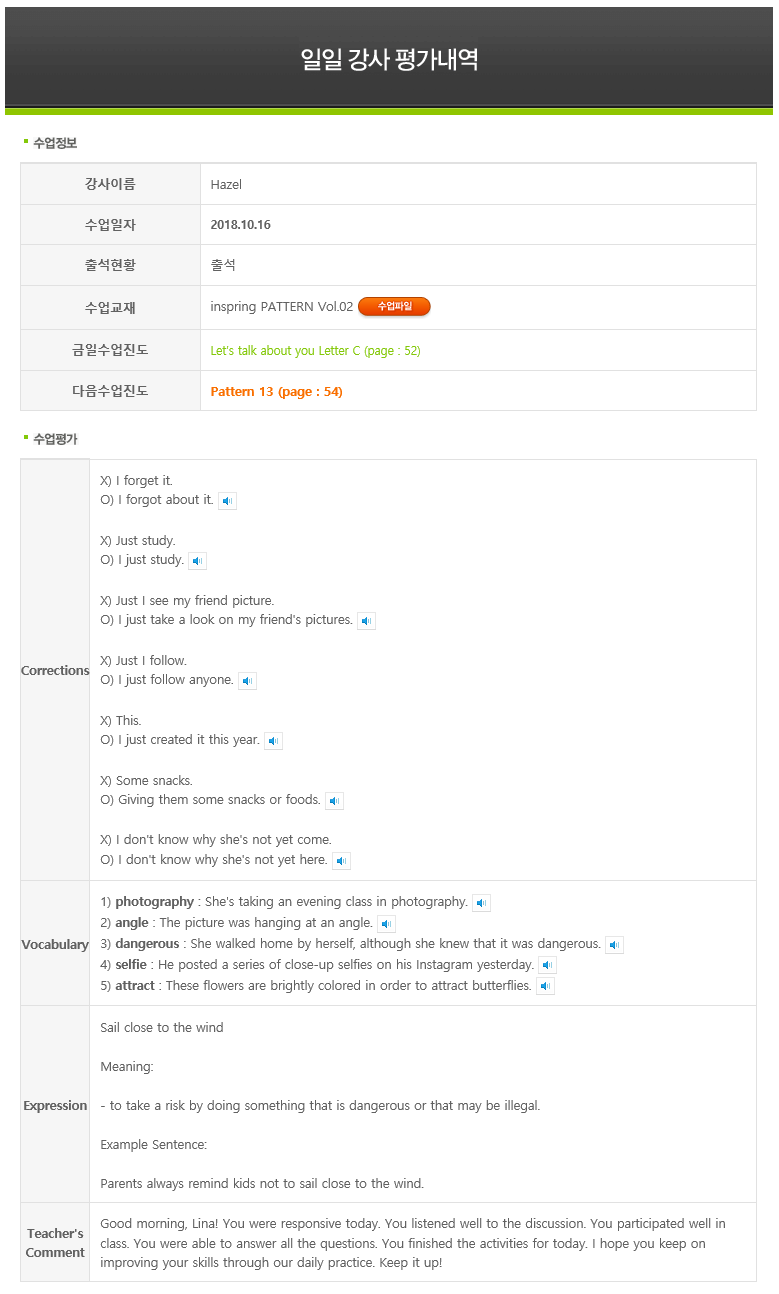Play the photography vocabulary sentence audio

click(482, 903)
